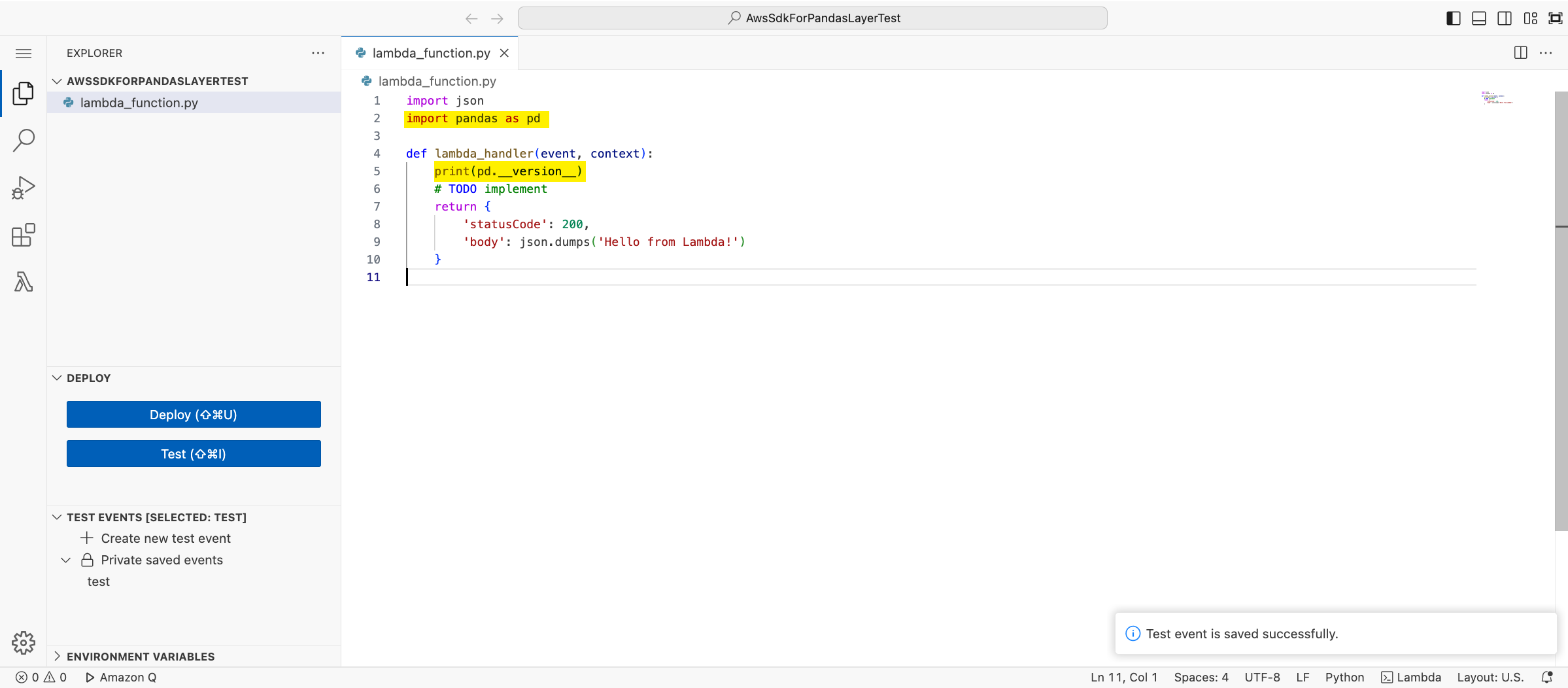
Task: Toggle the bottom panel layout icon
Action: 1479,18
